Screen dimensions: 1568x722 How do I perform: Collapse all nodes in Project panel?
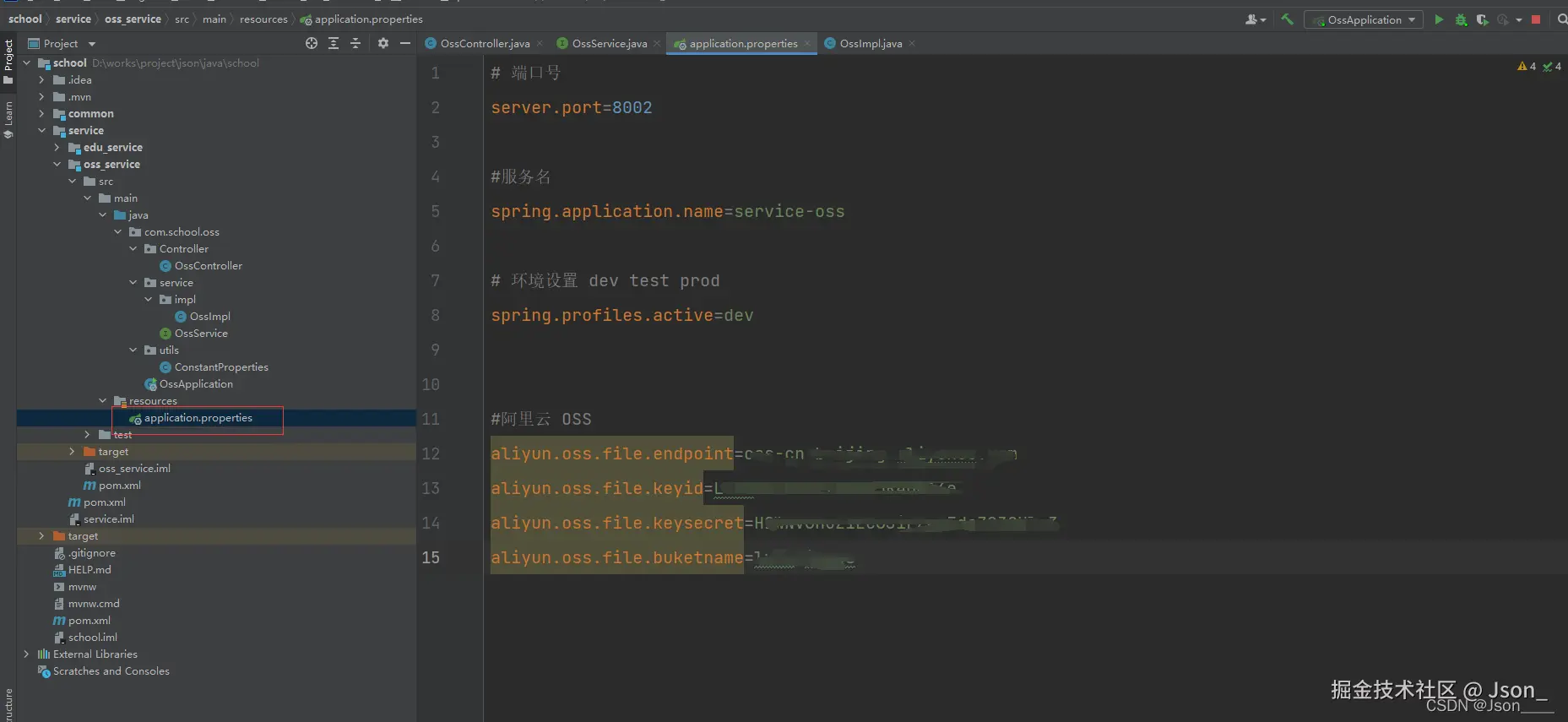(355, 43)
